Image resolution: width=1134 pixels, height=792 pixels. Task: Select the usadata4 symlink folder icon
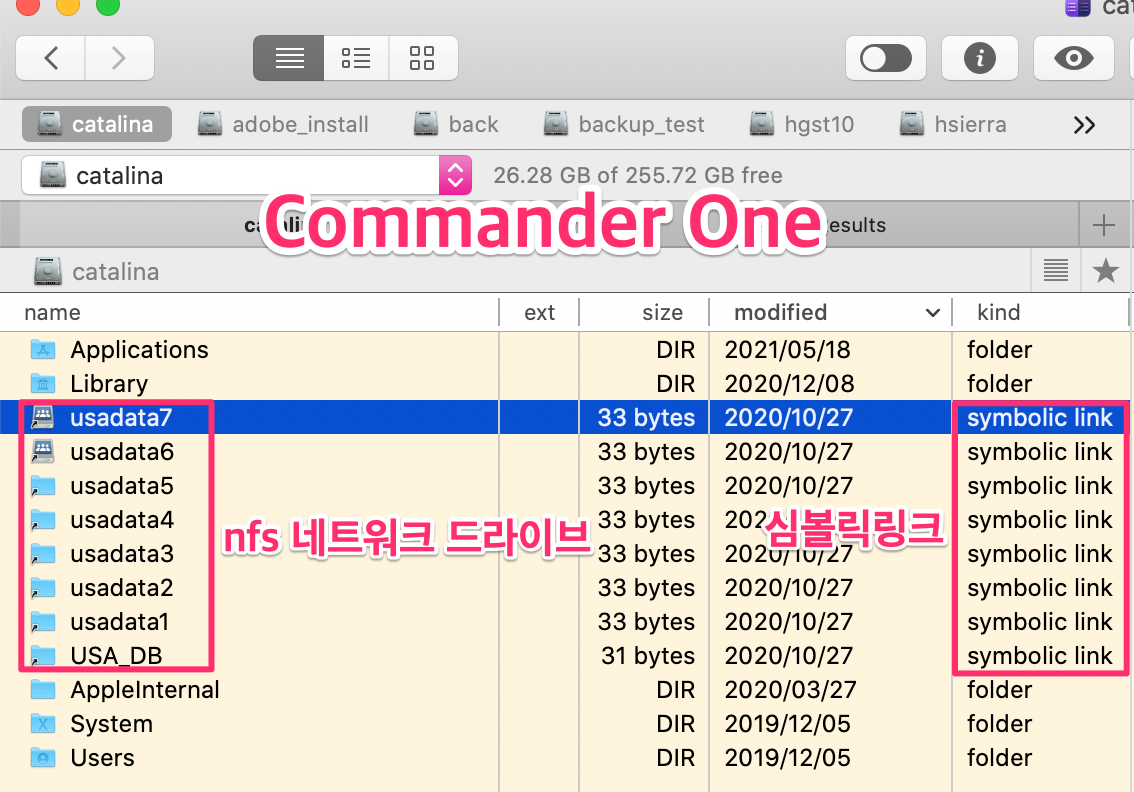pos(43,519)
